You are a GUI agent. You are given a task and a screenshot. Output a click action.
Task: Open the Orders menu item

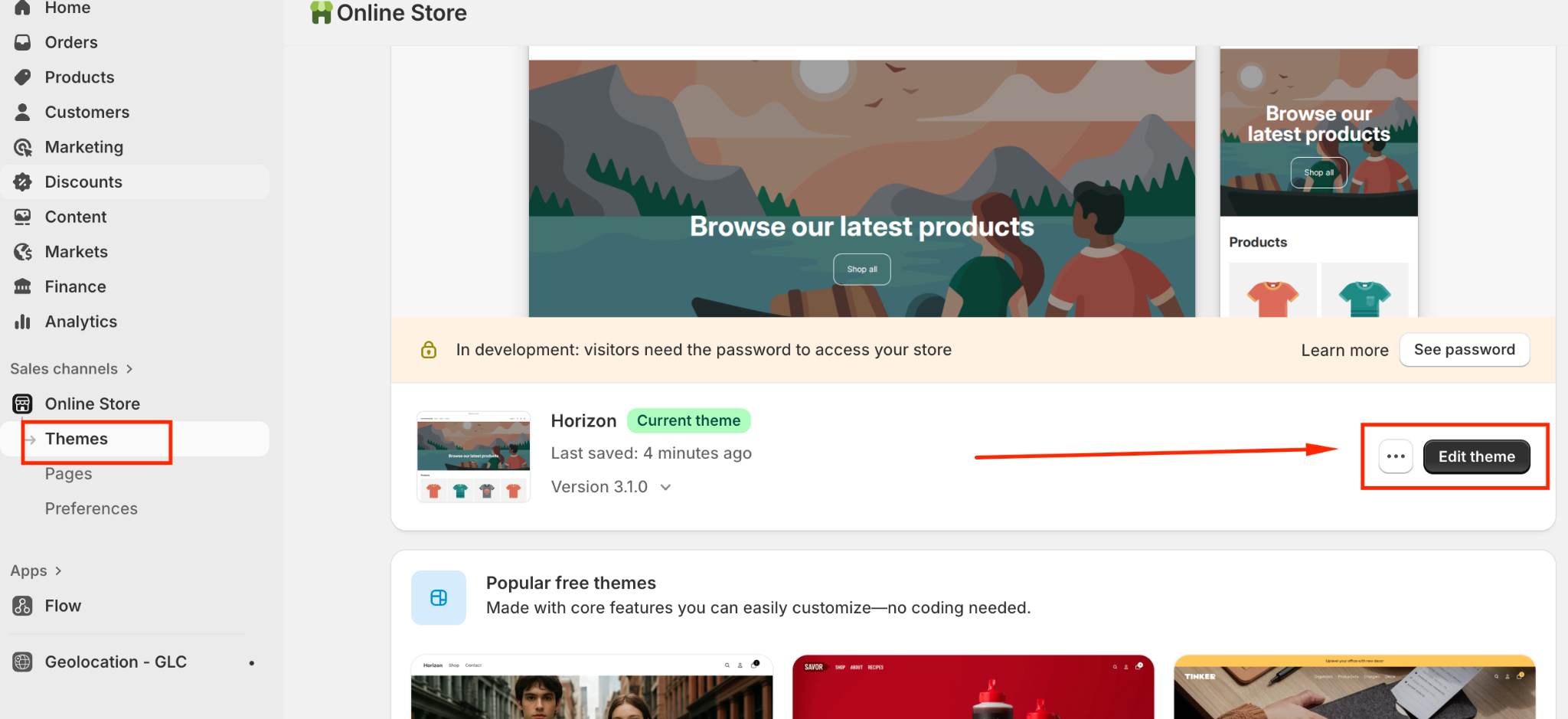tap(135, 42)
